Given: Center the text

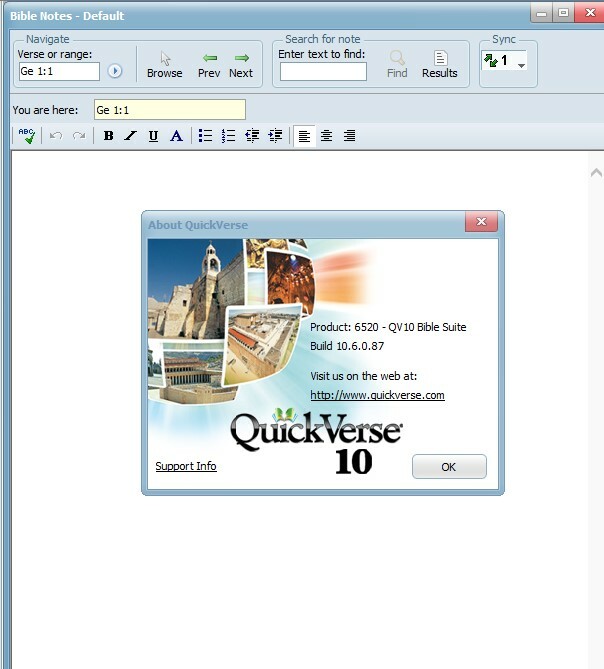Looking at the screenshot, I should pos(327,136).
